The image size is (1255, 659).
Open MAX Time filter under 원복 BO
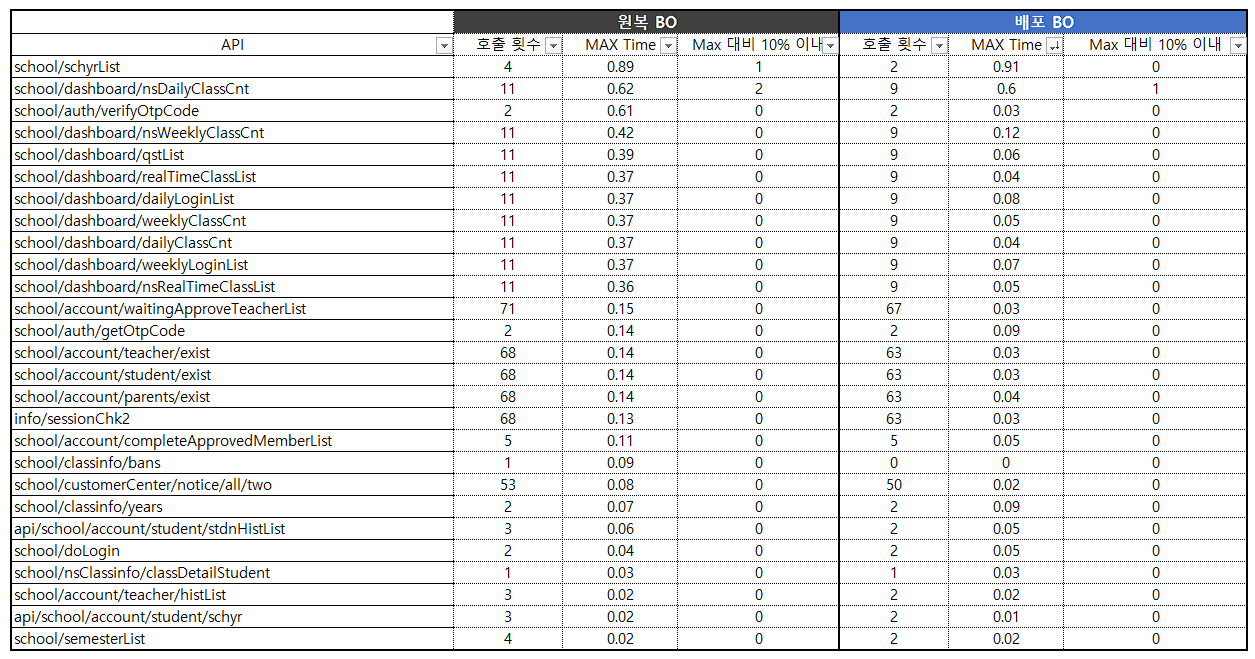pos(668,46)
